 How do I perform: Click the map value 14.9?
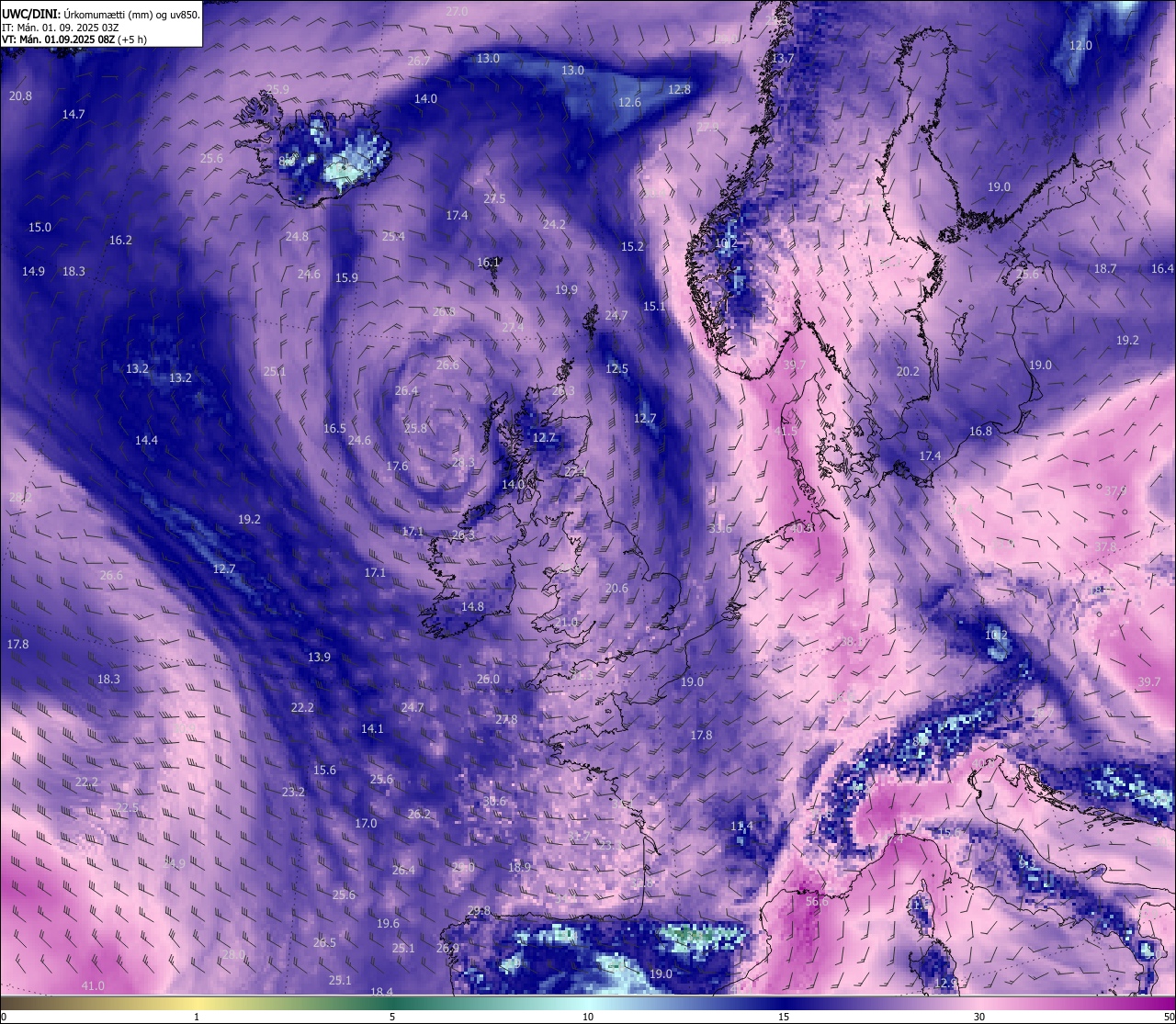click(33, 271)
